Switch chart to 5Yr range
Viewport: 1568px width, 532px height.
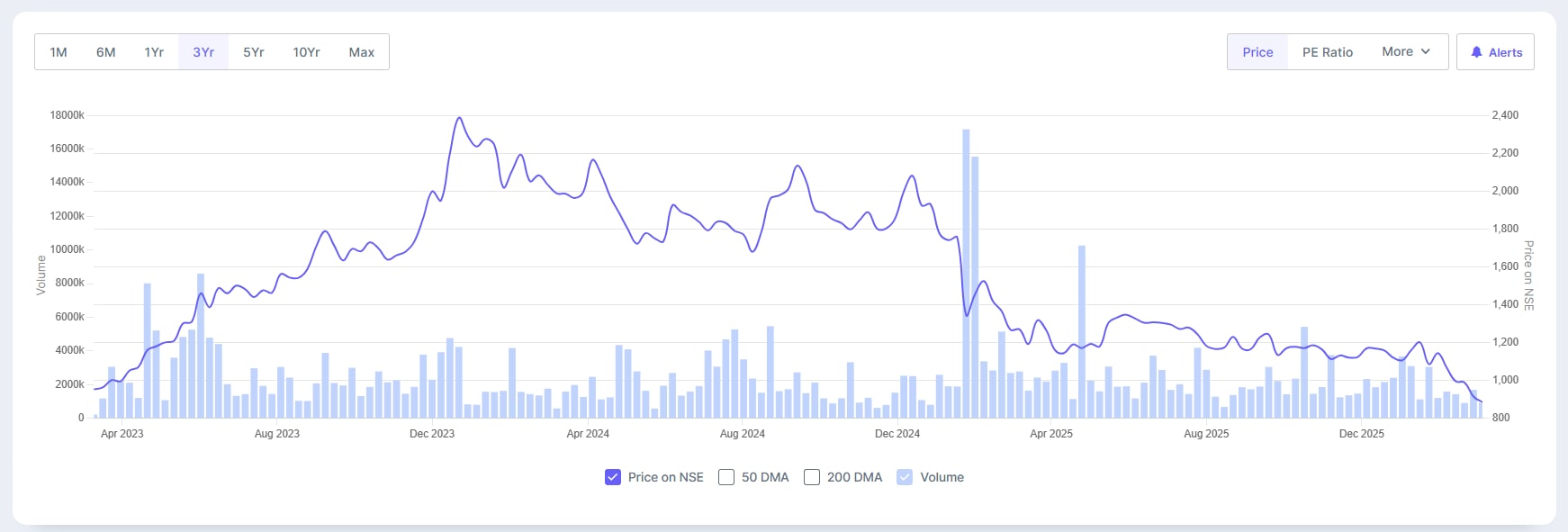pos(254,52)
